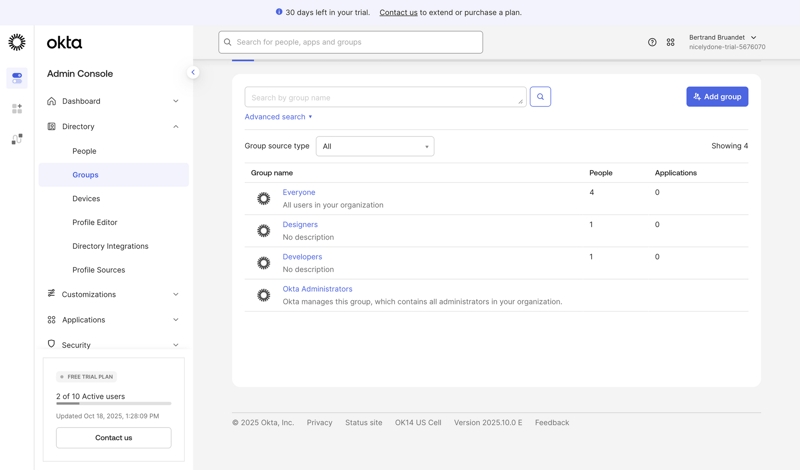Screen dimensions: 800x470
Task: Click the Okta Administrators group icon
Action: (x=264, y=295)
